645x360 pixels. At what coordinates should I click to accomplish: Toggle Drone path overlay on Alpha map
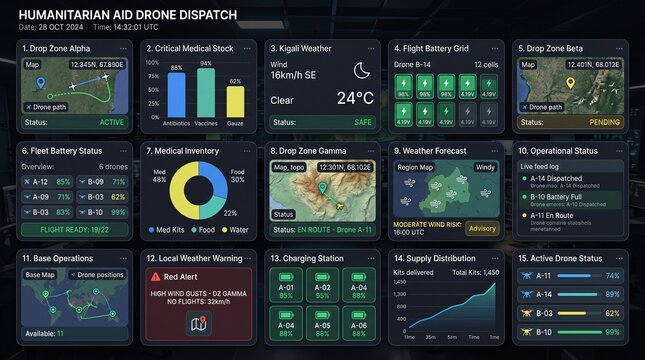pyautogui.click(x=46, y=107)
